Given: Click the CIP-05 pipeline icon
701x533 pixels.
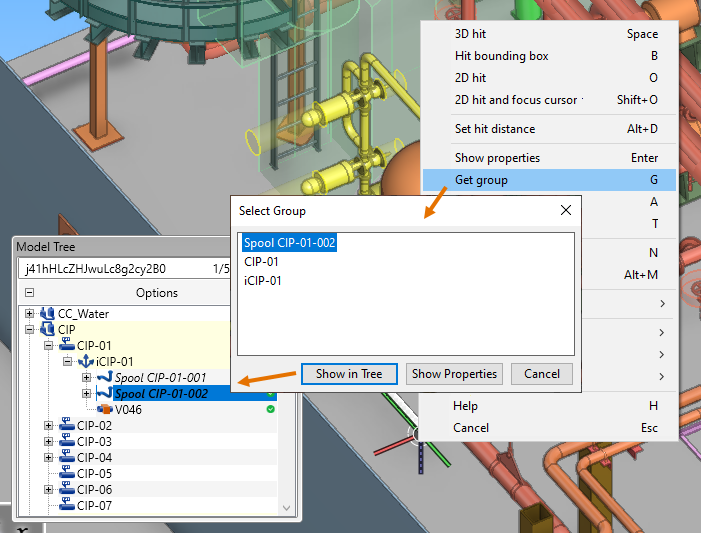Looking at the screenshot, I should [x=67, y=474].
